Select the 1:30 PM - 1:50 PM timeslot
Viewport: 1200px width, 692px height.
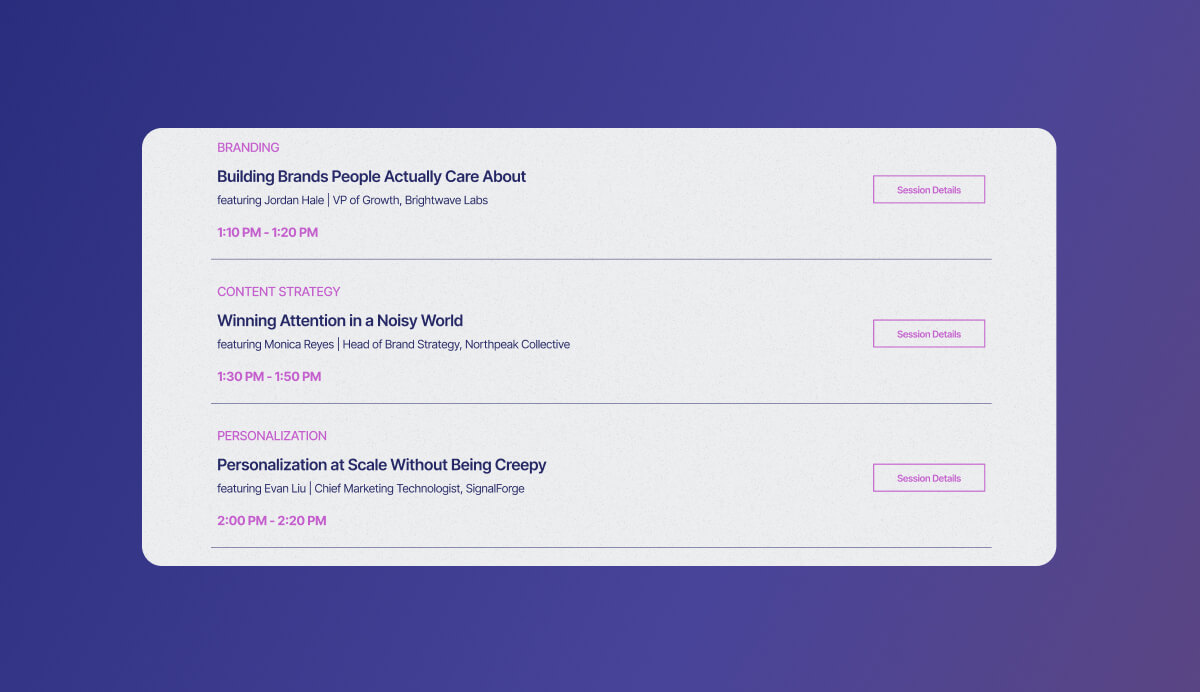(269, 376)
